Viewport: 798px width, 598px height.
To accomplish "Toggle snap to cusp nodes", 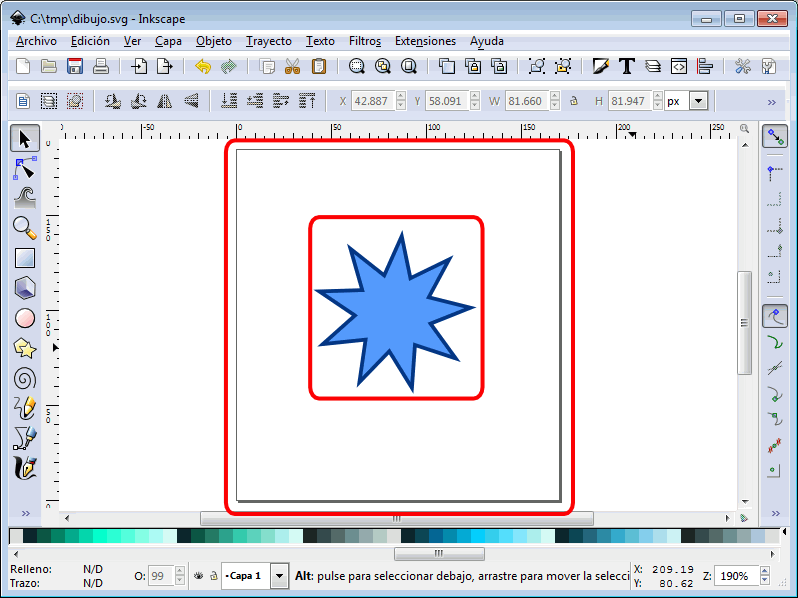I will pos(775,393).
